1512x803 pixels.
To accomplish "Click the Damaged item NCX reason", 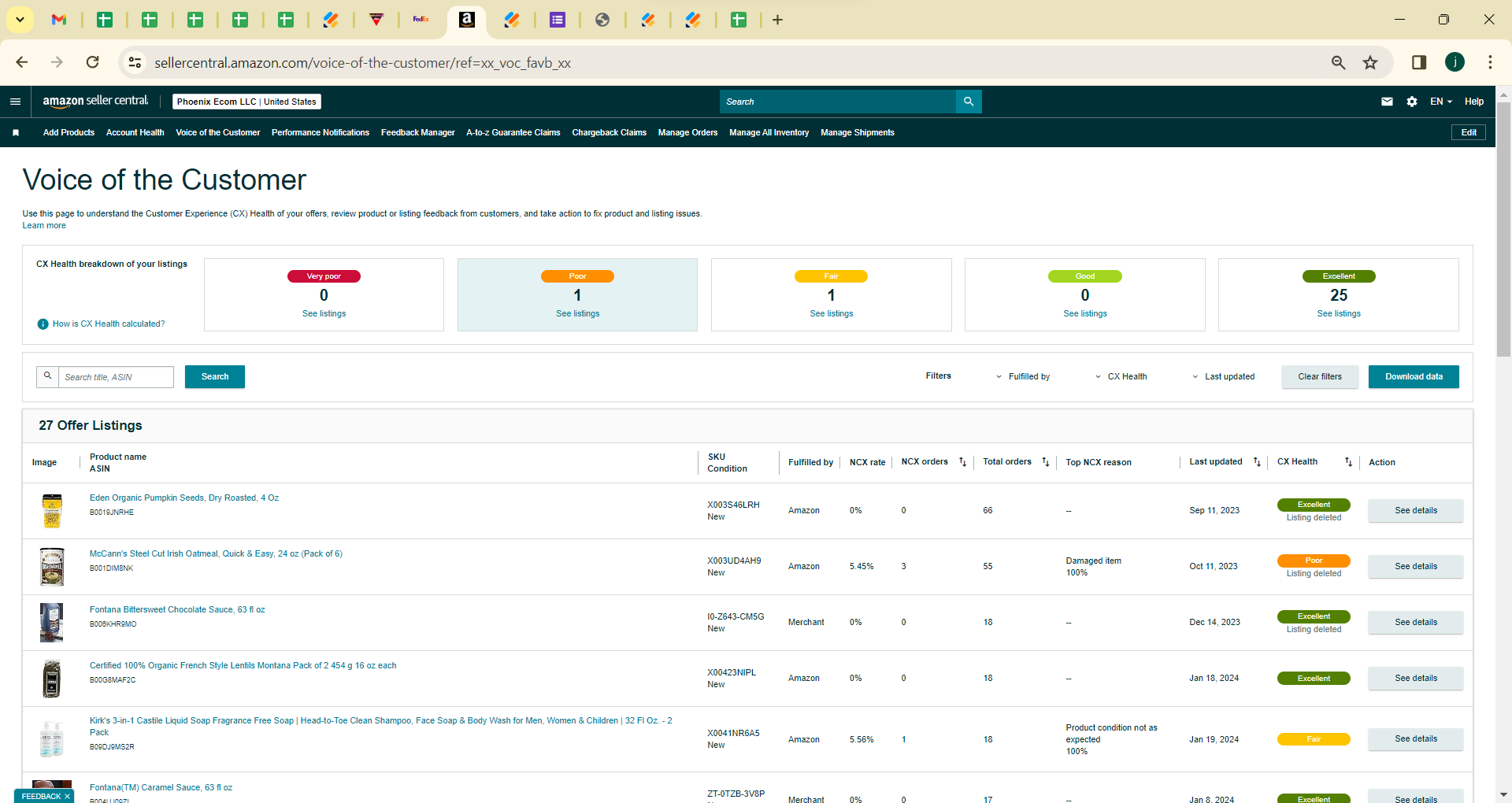I will point(1093,561).
